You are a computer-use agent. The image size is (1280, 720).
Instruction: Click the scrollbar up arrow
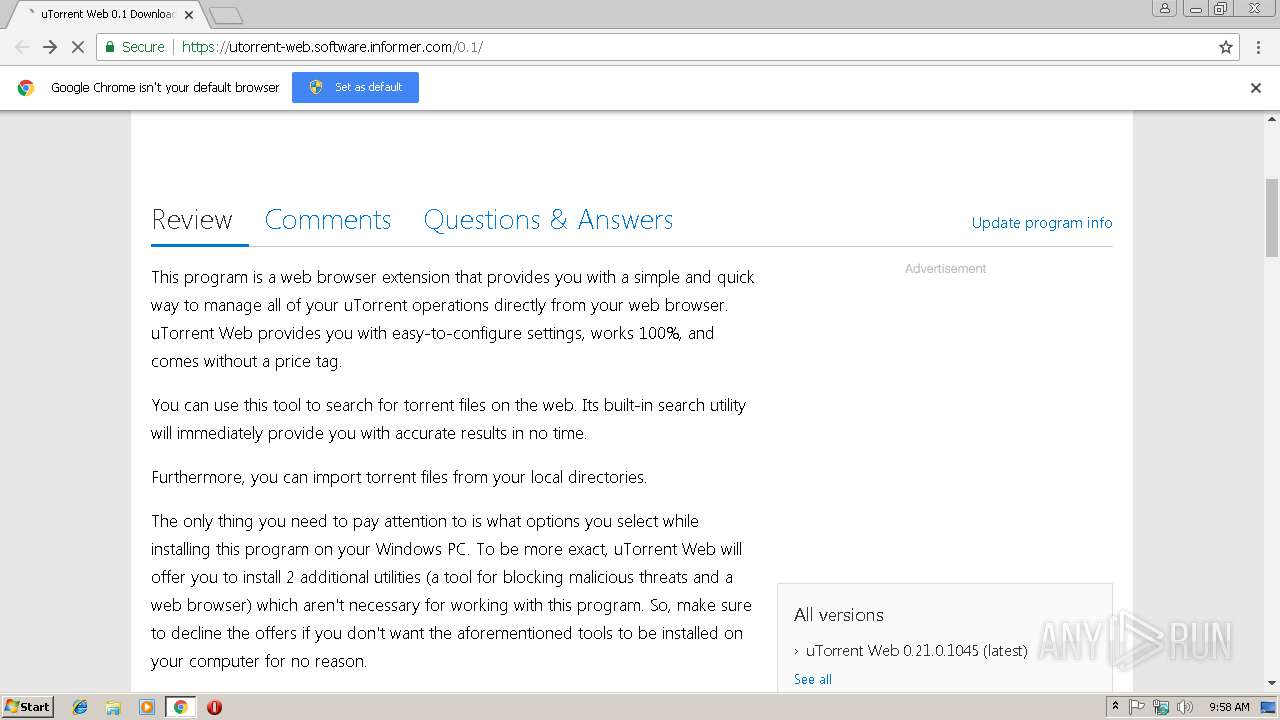1271,119
